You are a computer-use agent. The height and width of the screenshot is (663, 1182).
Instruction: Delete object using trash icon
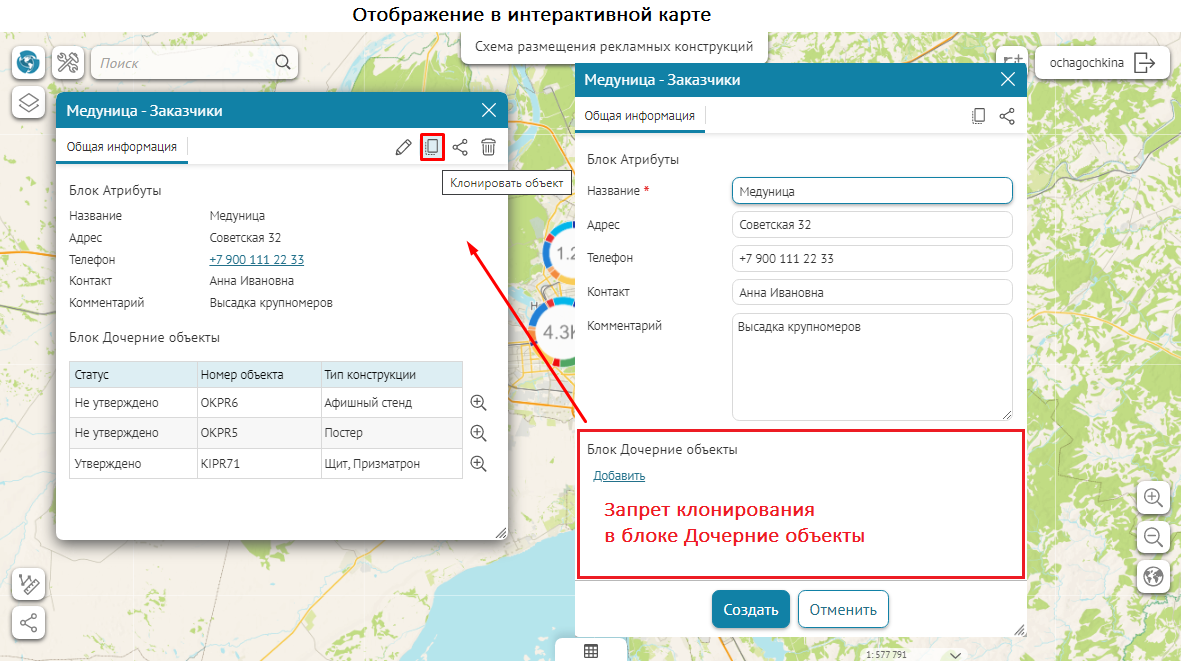coord(488,147)
